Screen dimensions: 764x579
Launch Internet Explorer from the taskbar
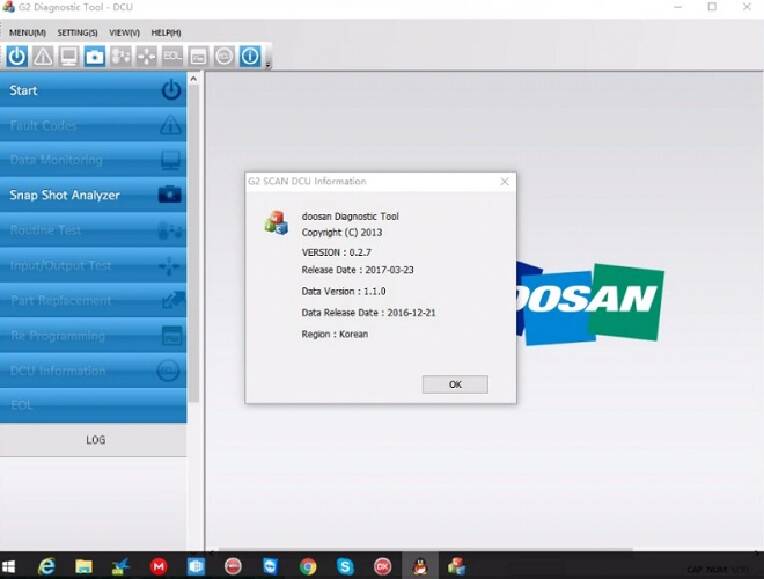[46, 566]
